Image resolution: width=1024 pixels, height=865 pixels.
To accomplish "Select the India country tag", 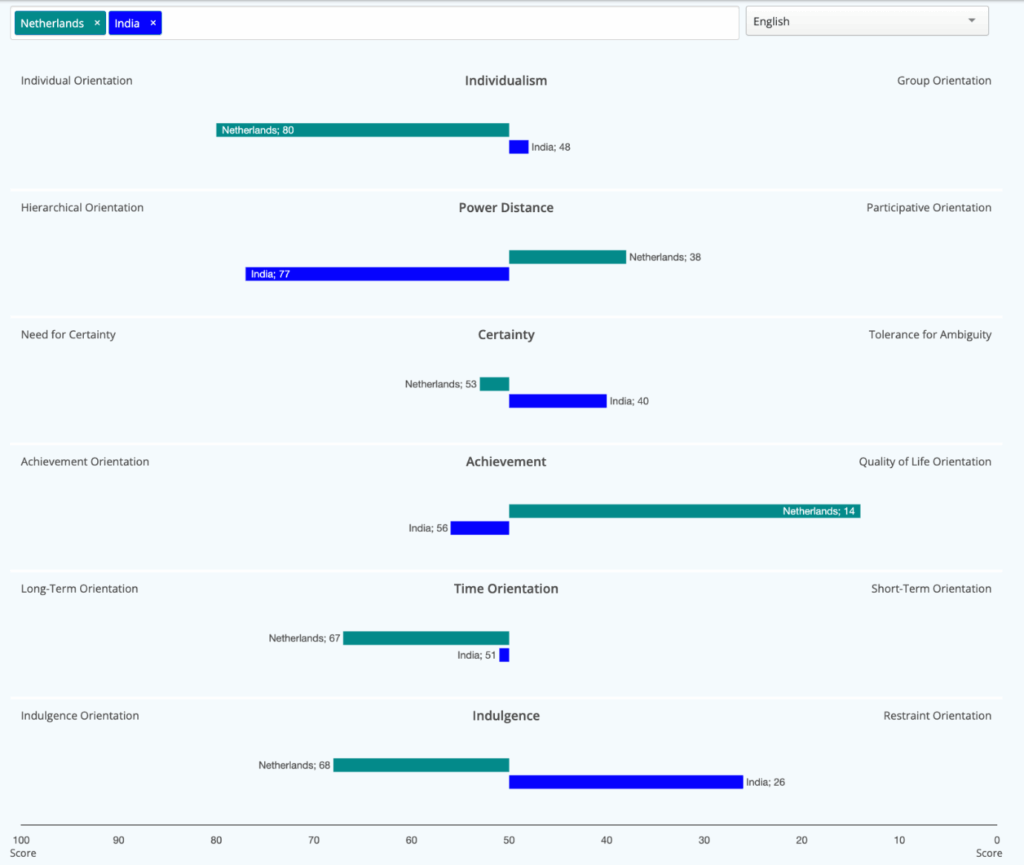I will (x=127, y=23).
